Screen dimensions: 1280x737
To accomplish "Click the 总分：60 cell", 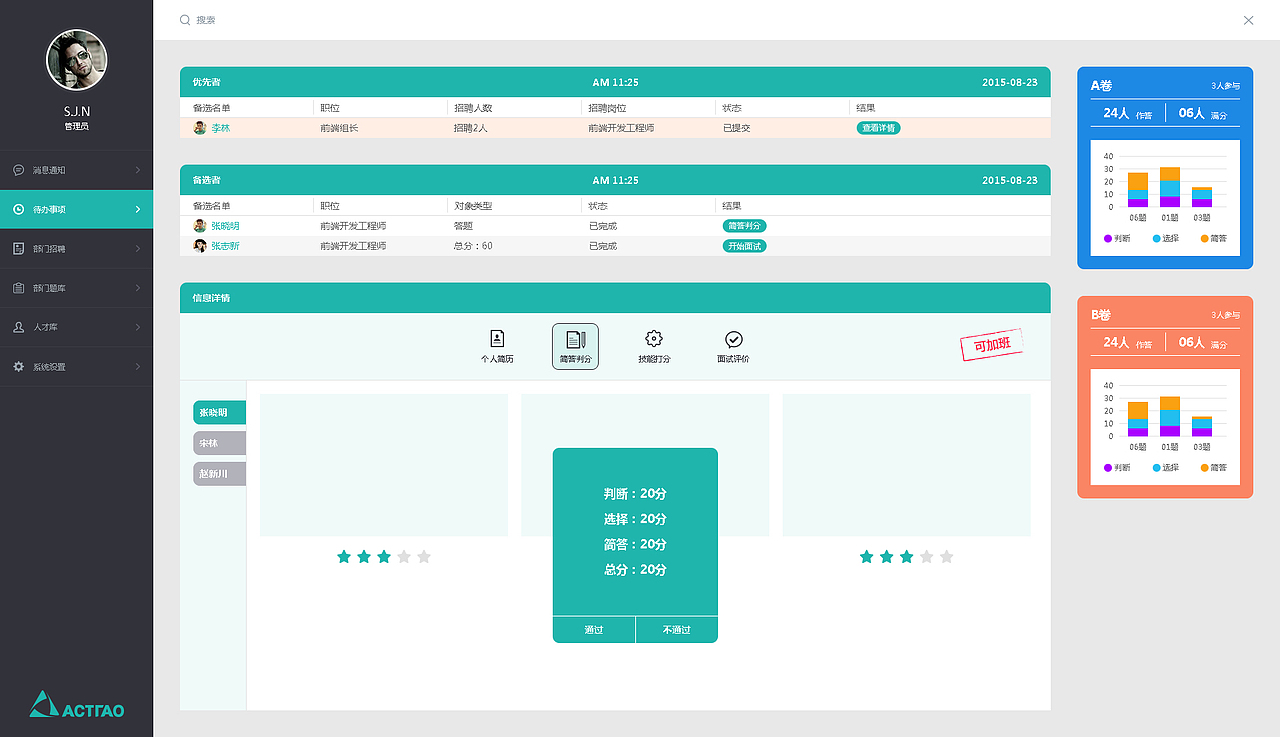I will pyautogui.click(x=473, y=246).
